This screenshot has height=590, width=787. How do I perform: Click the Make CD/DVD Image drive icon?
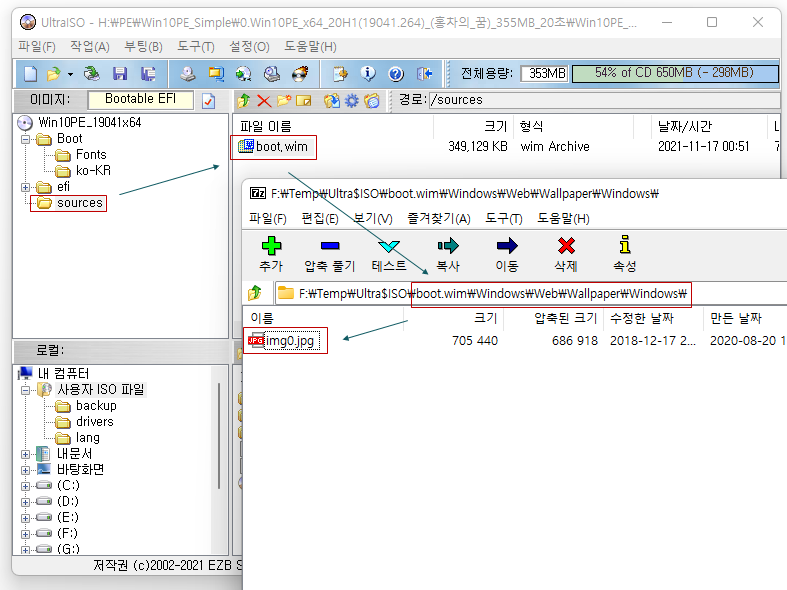point(188,74)
